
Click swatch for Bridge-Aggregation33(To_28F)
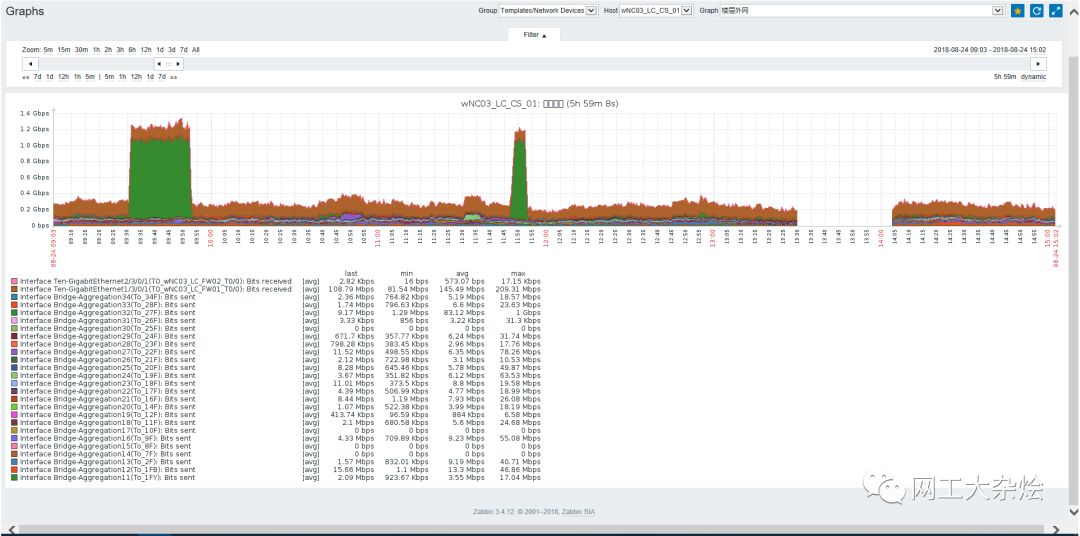[14, 305]
